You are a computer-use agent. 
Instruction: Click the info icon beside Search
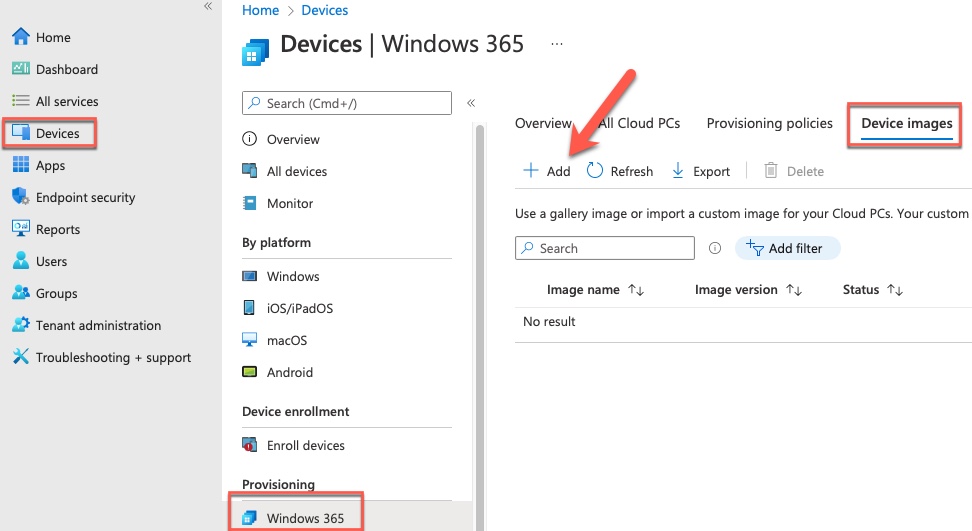pyautogui.click(x=715, y=248)
